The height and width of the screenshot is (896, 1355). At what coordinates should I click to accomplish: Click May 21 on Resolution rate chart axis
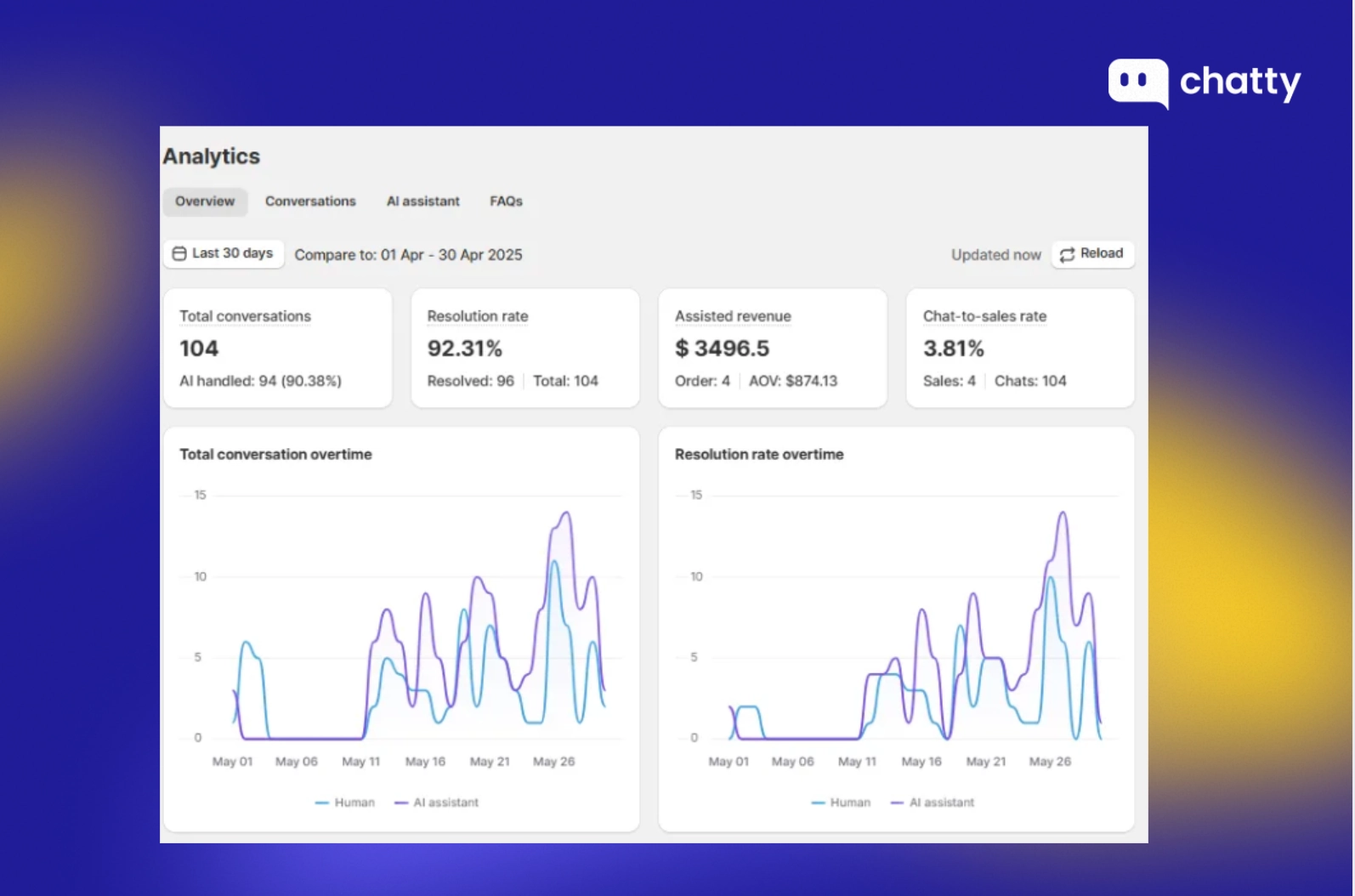985,762
